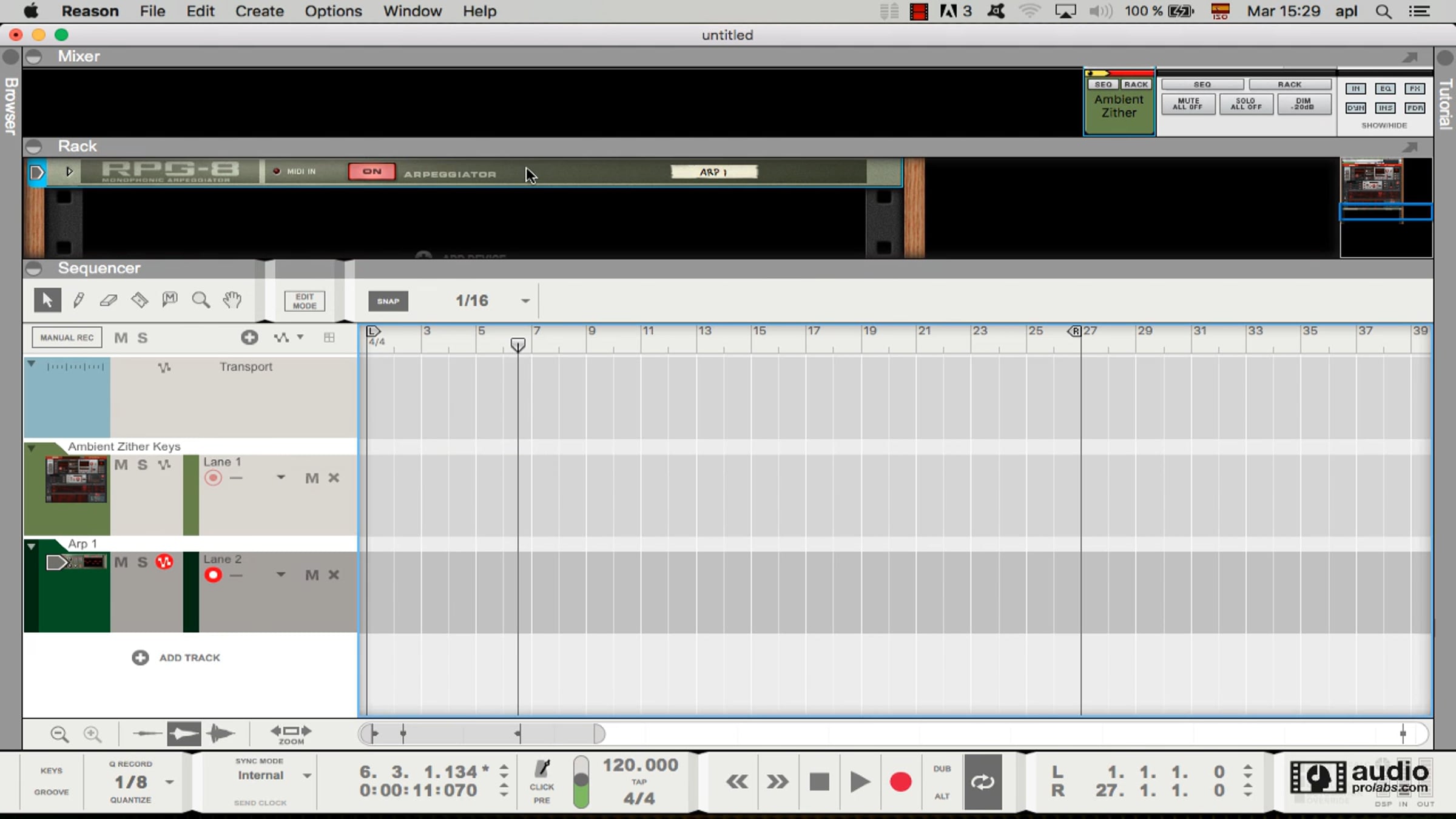Image resolution: width=1456 pixels, height=819 pixels.
Task: Select the Eraser tool
Action: (x=109, y=300)
